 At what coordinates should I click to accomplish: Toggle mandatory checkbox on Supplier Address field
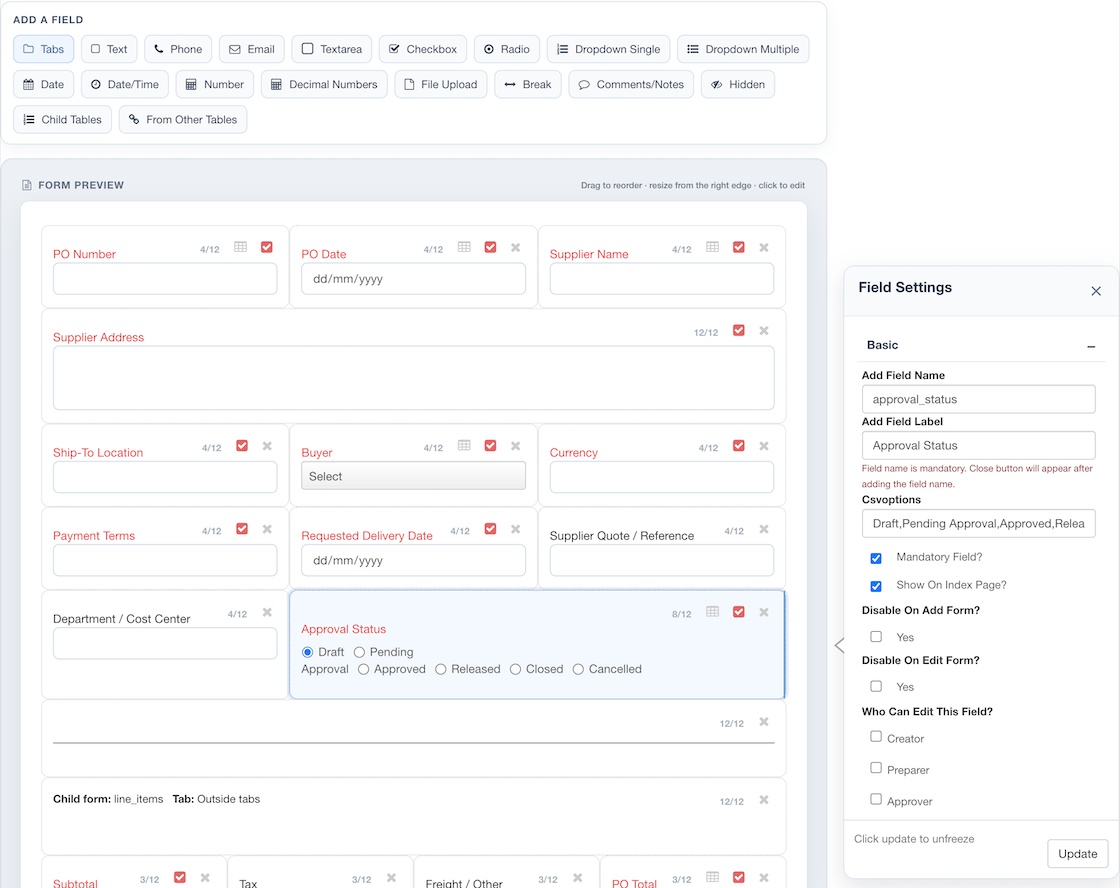coord(739,330)
